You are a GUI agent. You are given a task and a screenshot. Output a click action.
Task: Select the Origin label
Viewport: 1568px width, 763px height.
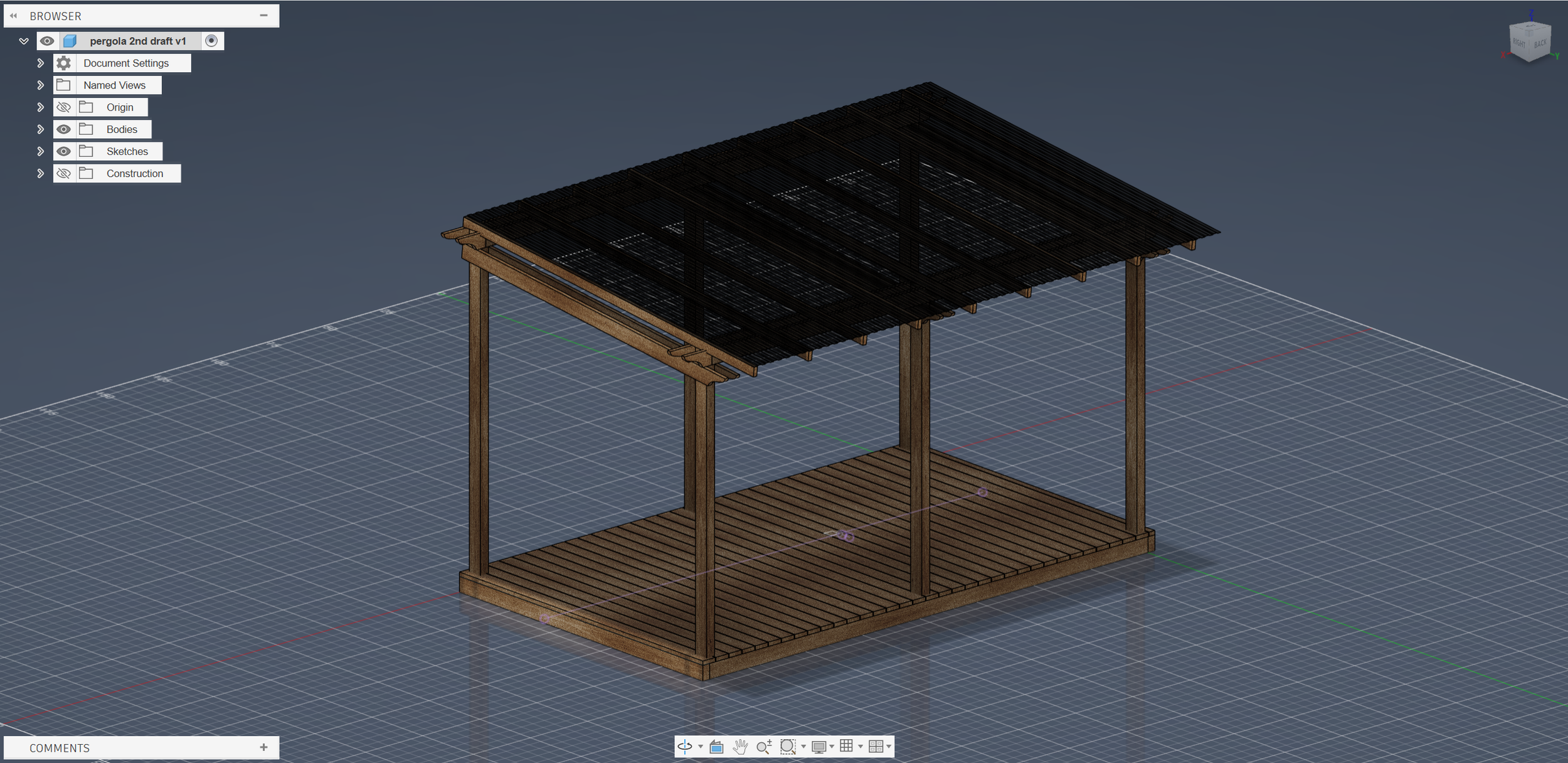pyautogui.click(x=120, y=107)
